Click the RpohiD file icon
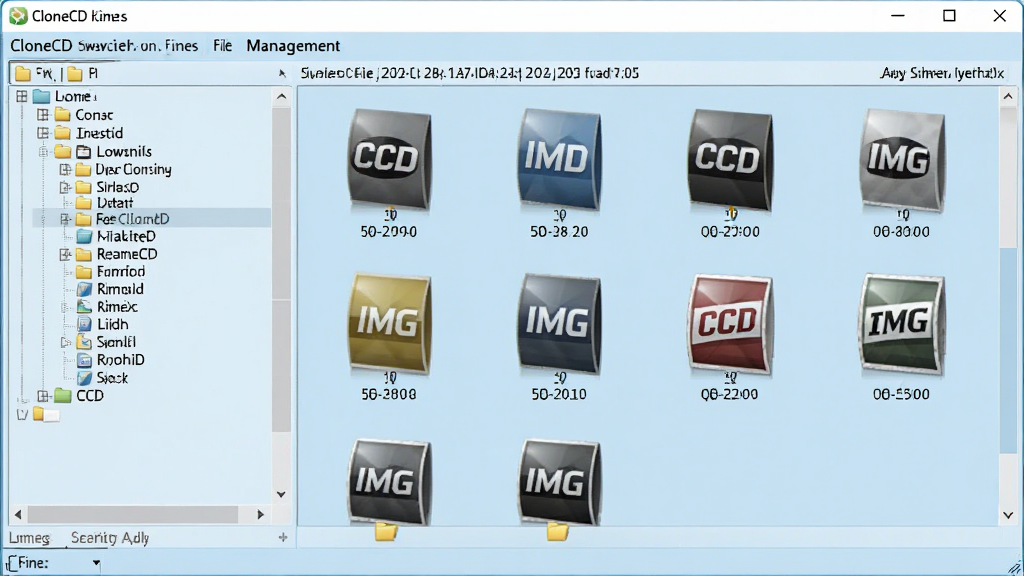This screenshot has width=1024, height=576. tap(84, 360)
